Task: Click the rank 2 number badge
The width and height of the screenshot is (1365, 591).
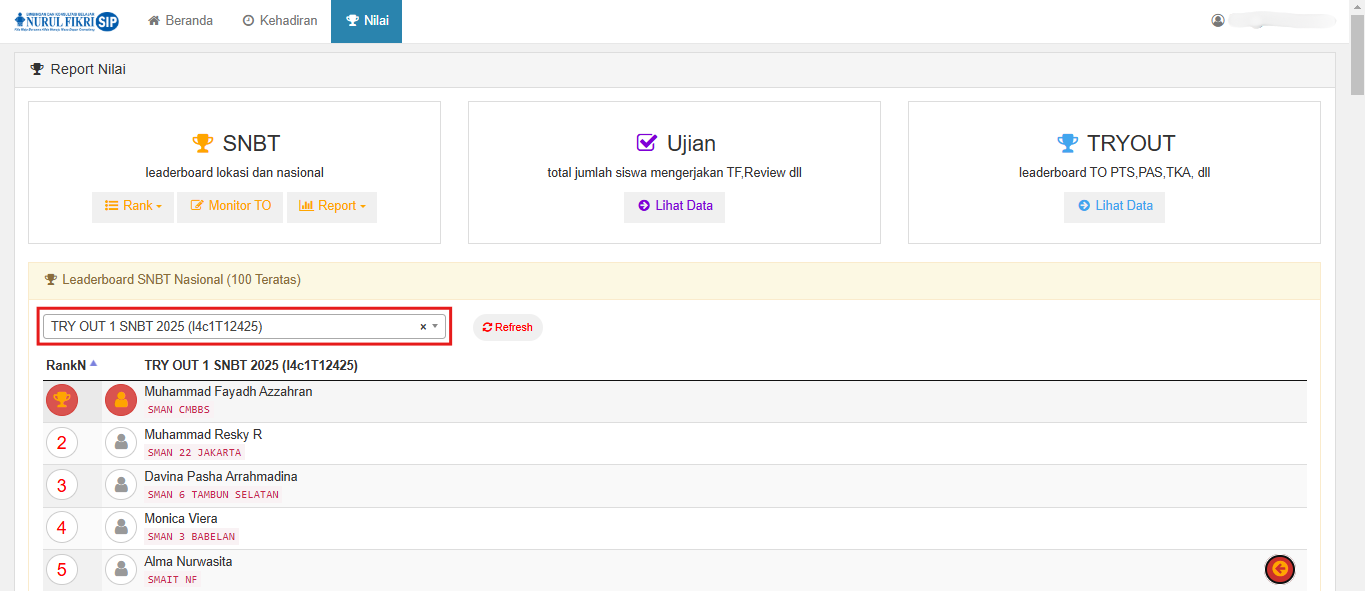Action: click(x=62, y=443)
